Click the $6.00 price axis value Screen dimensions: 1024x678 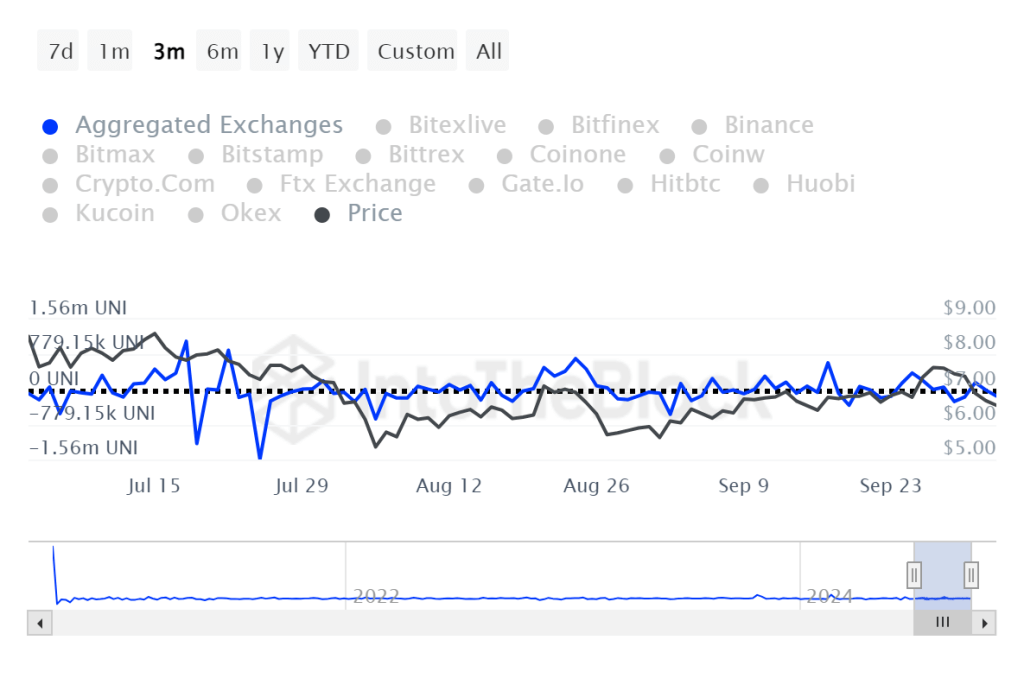969,413
